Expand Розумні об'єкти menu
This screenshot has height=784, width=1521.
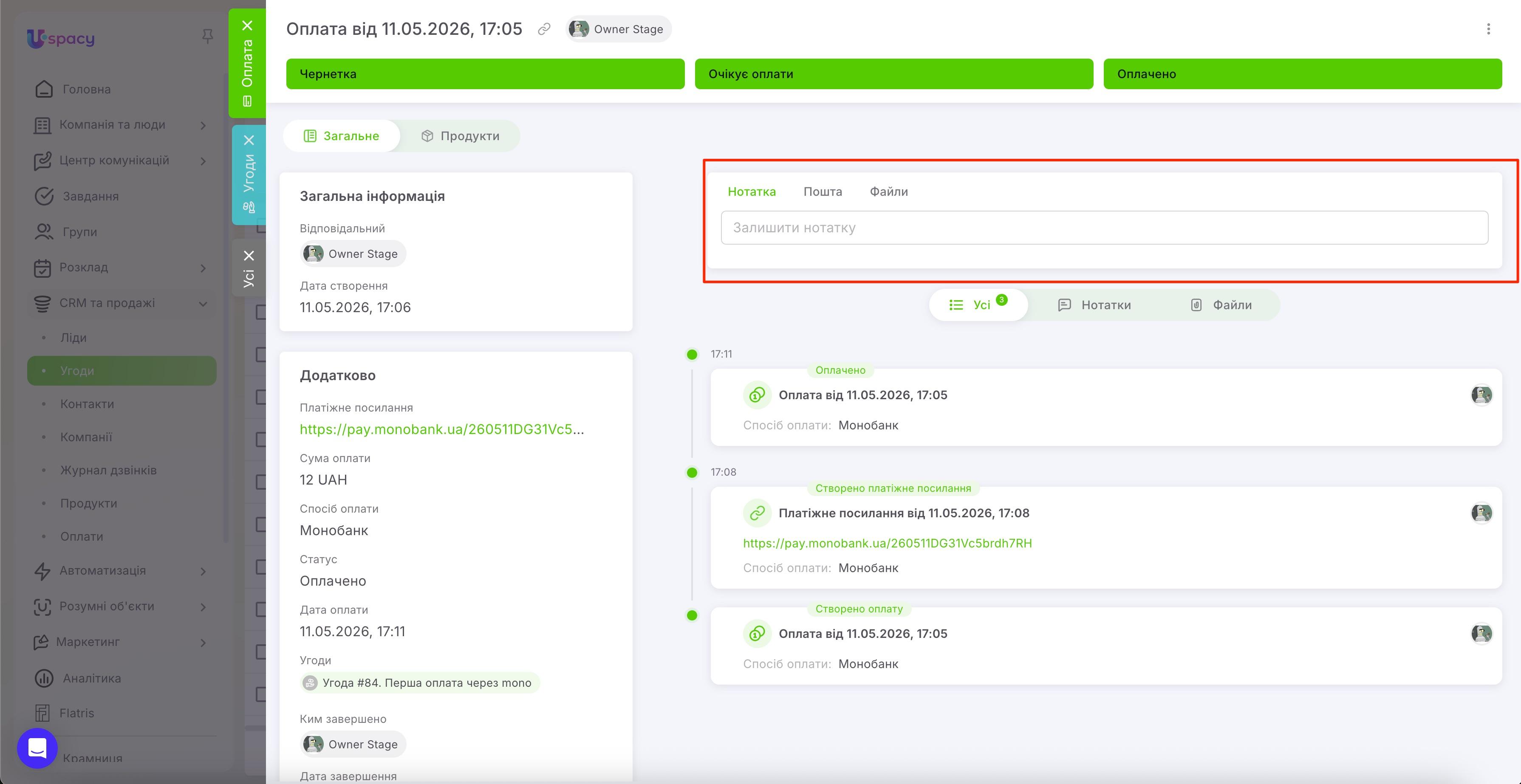coord(203,607)
